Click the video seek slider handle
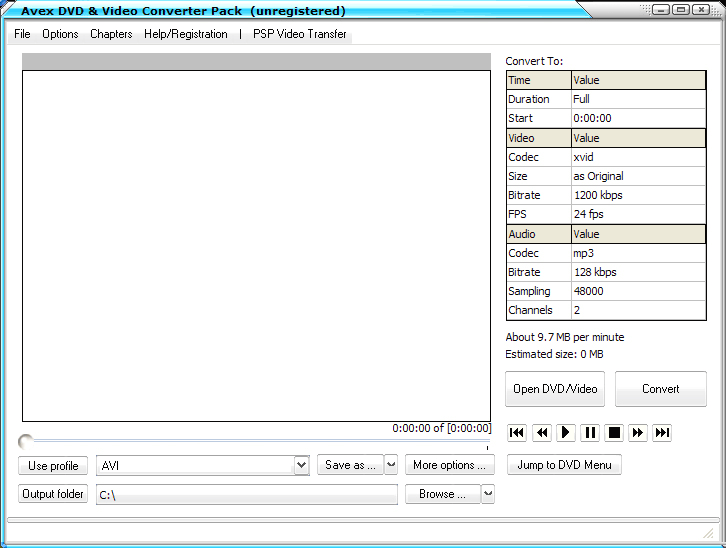 tap(26, 441)
